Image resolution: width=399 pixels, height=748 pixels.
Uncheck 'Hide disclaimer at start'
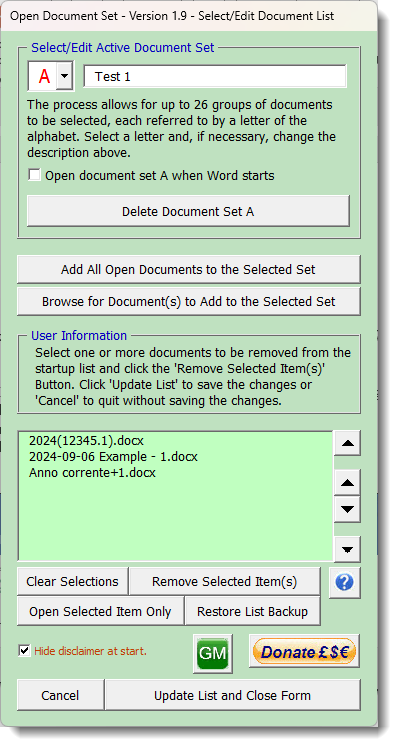[24, 650]
